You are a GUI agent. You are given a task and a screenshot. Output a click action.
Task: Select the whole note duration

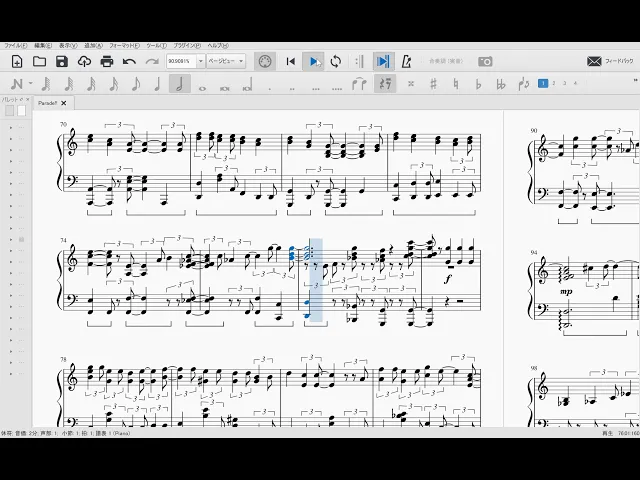[202, 87]
